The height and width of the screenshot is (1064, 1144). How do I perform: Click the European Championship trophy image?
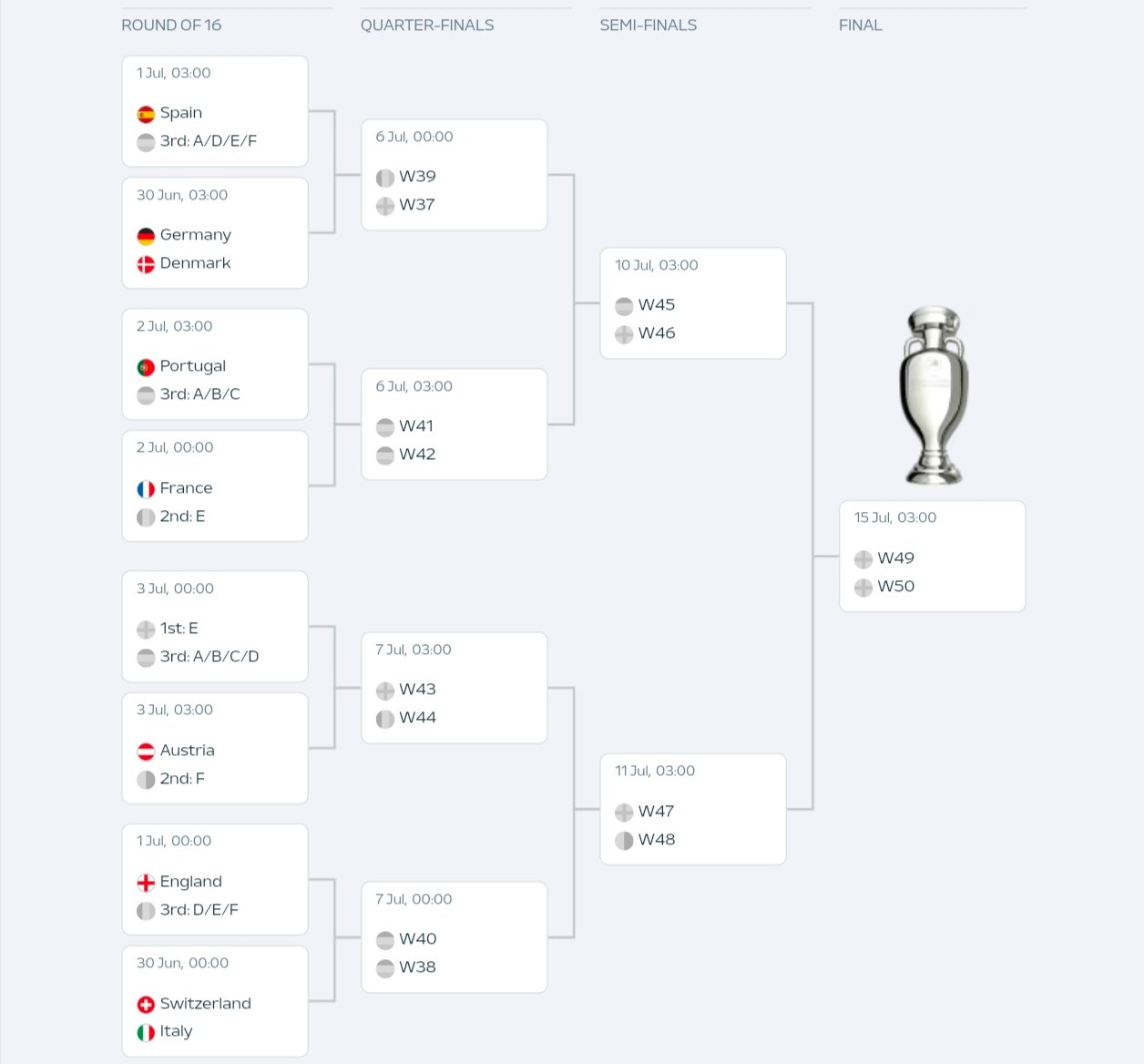pyautogui.click(x=934, y=395)
